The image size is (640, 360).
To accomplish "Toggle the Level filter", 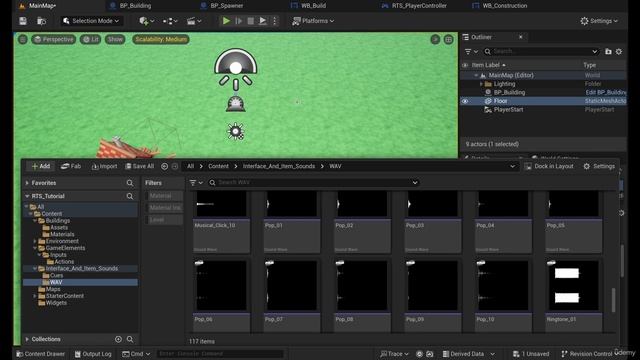I will point(164,220).
